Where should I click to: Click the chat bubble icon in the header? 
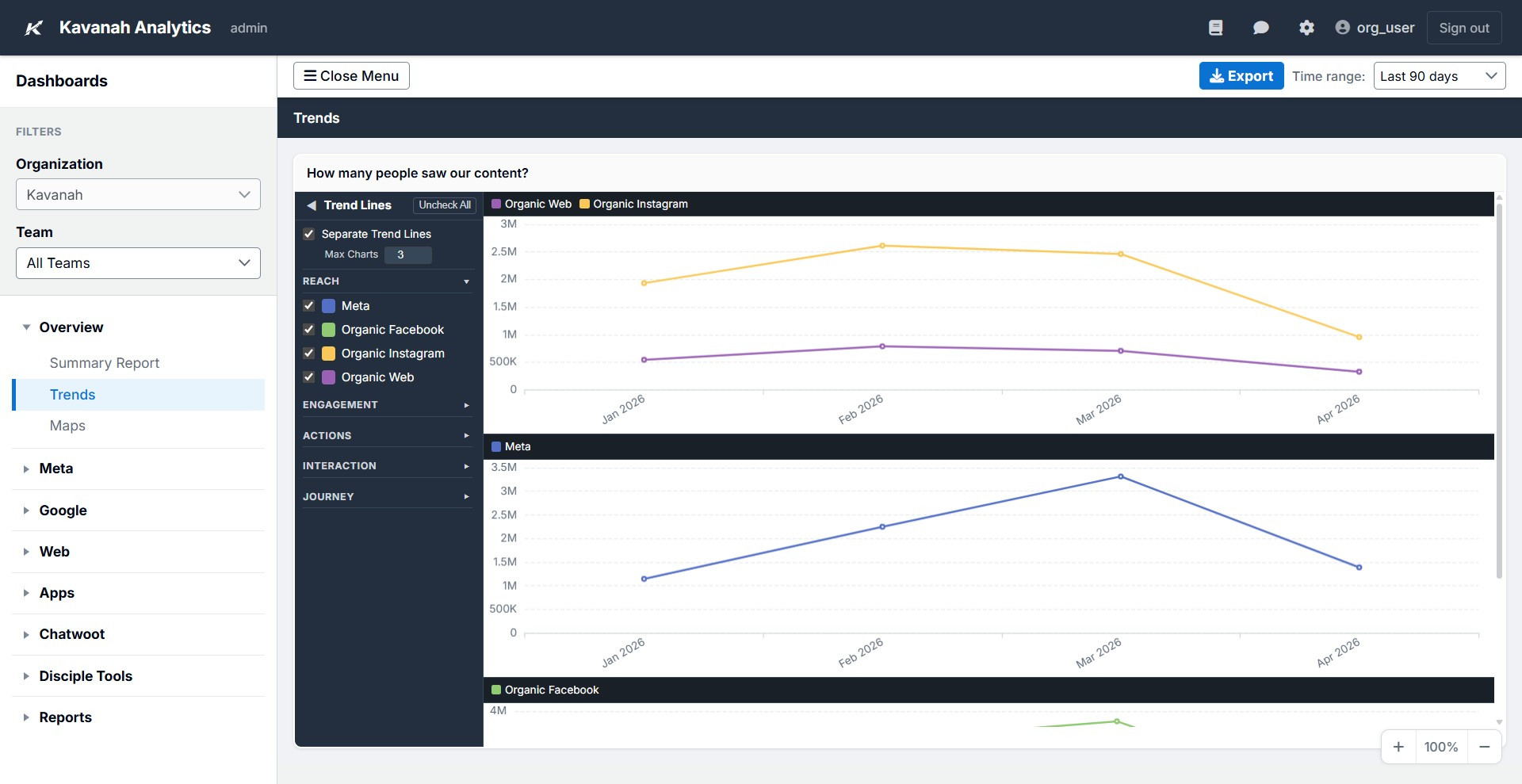[x=1260, y=27]
